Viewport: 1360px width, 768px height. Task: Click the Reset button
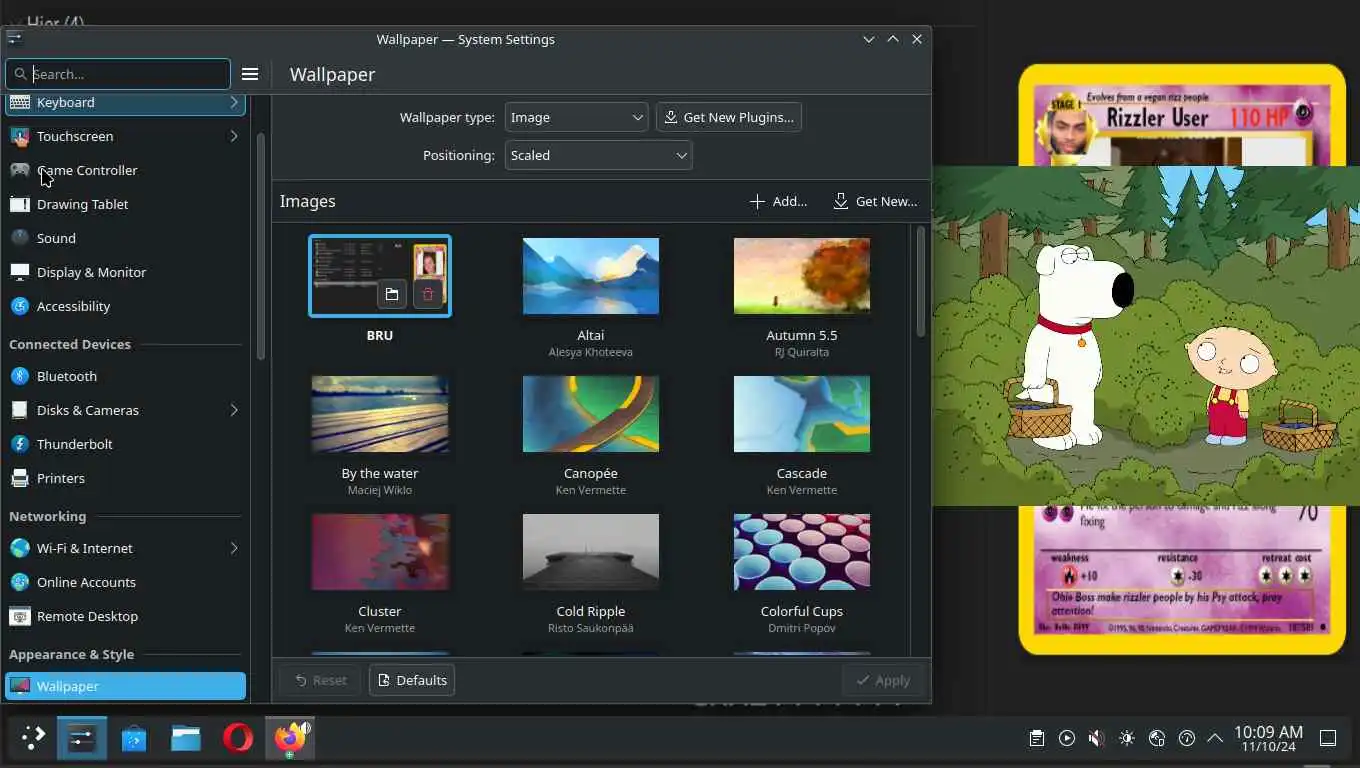coord(319,680)
